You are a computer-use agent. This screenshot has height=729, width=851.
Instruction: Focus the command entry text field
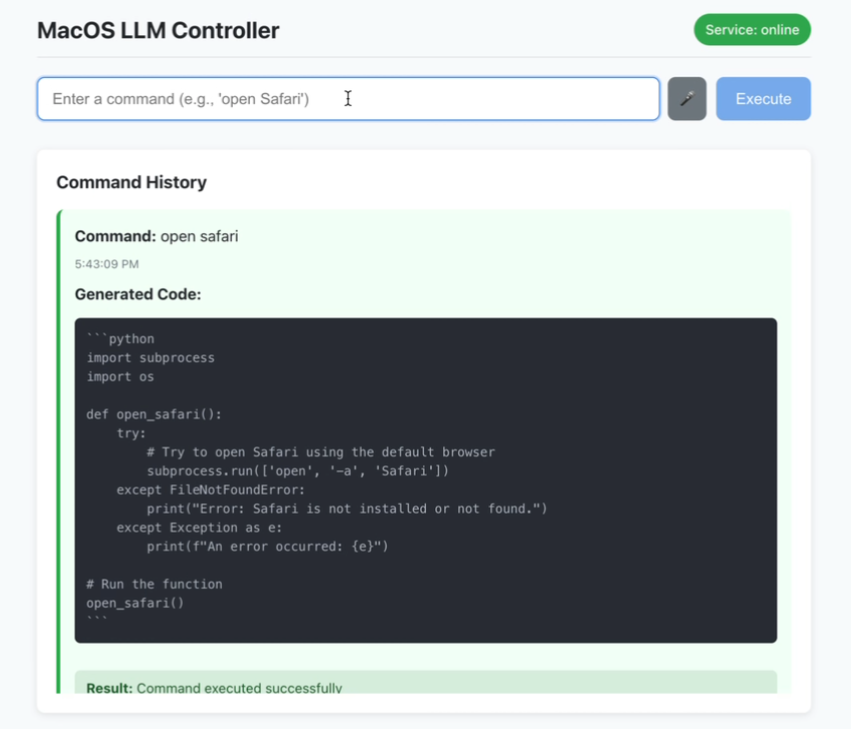click(348, 99)
